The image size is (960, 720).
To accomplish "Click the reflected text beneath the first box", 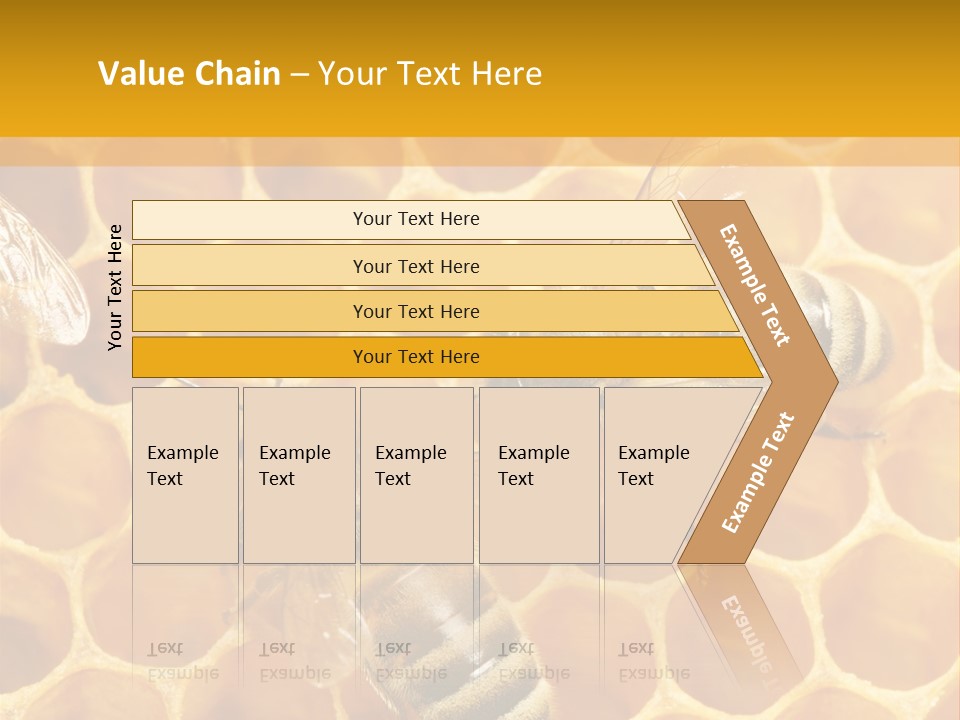I will tap(183, 661).
